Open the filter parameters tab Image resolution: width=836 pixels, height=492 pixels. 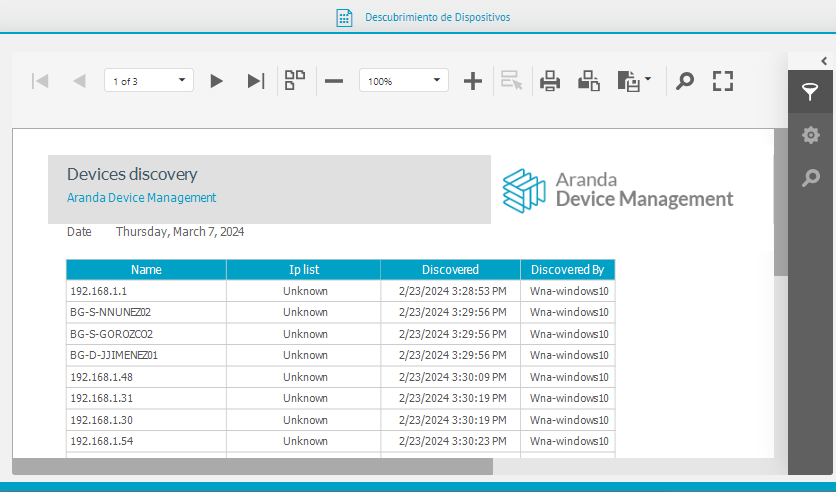[x=810, y=91]
